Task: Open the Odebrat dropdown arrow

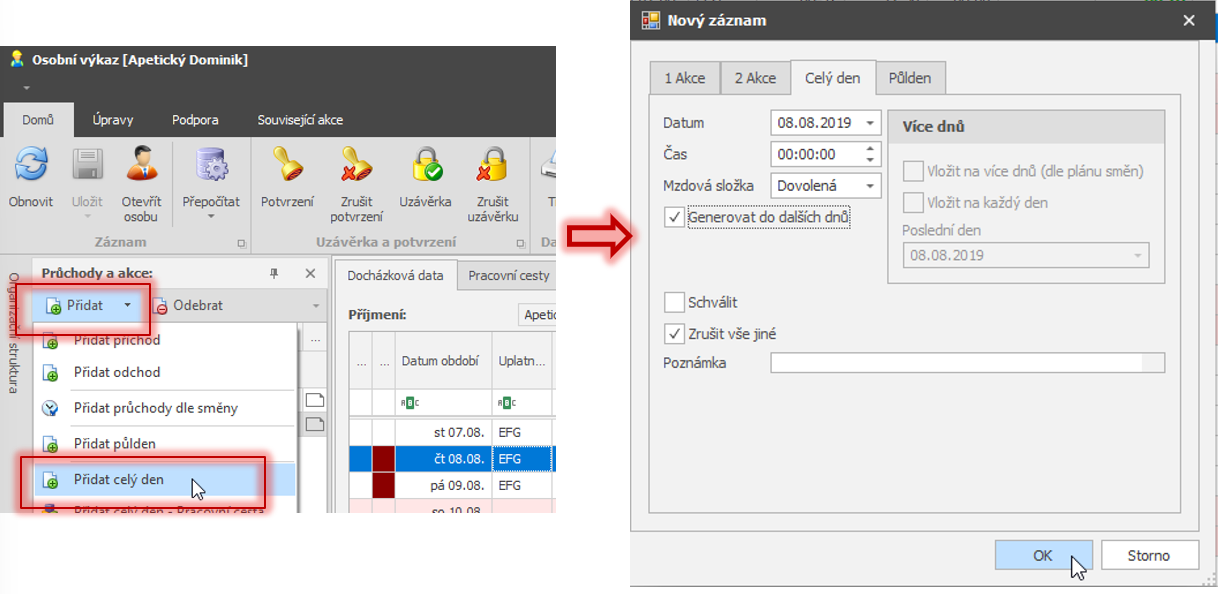Action: (x=316, y=305)
